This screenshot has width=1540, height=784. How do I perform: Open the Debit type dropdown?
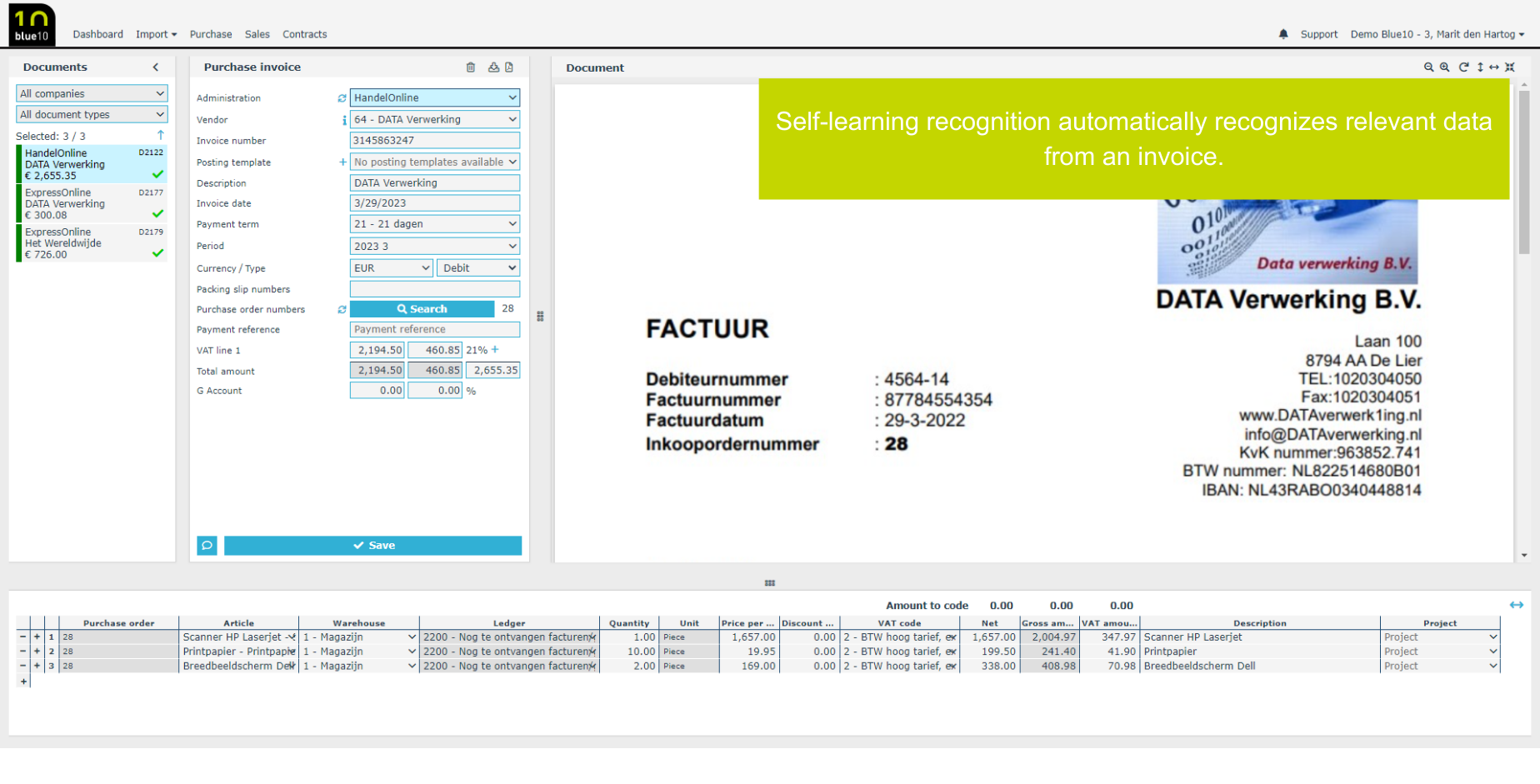point(479,267)
